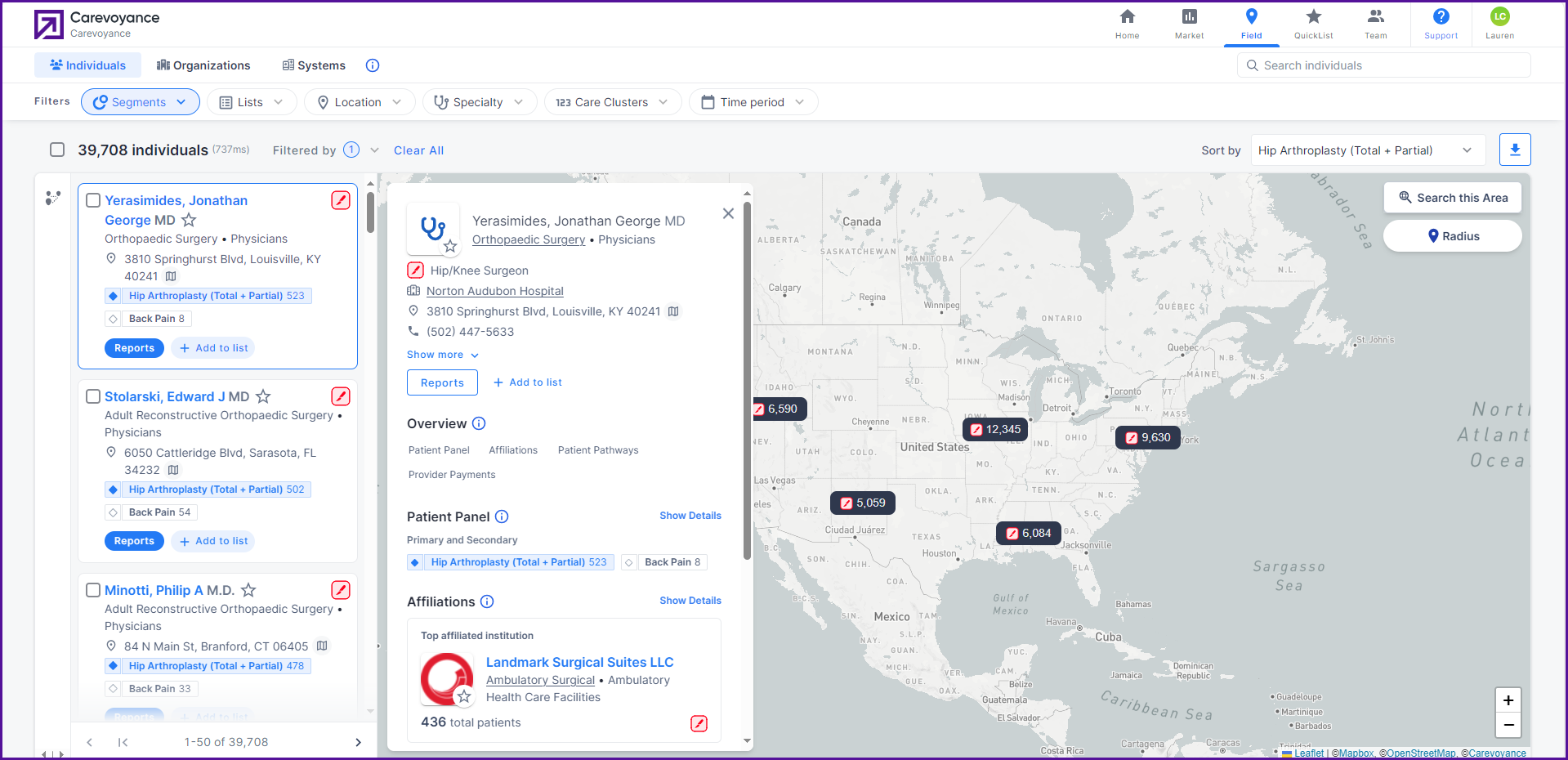Favorite Minotti, Philip A M.D. star
The image size is (1568, 760).
click(x=248, y=590)
